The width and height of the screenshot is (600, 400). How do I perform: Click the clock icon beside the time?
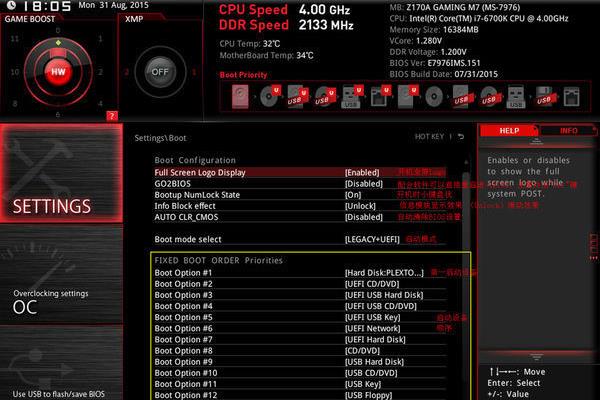tap(11, 5)
